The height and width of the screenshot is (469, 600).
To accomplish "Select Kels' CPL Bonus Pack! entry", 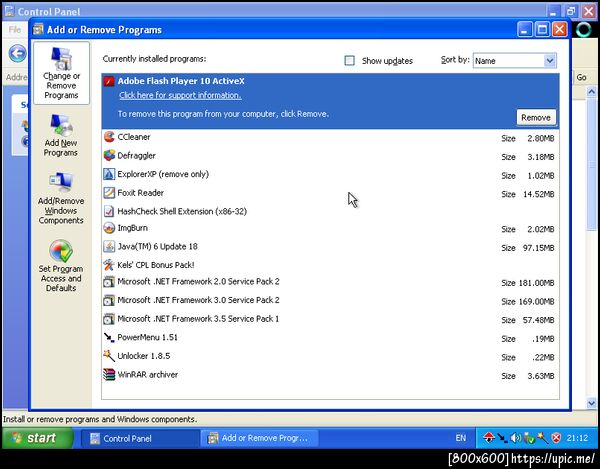I will (330, 265).
